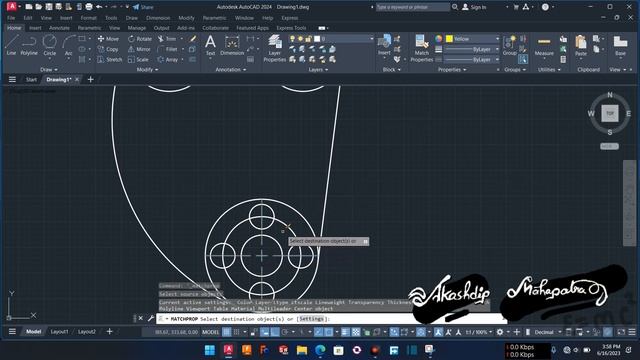Open the Annotate ribbon tab

59,28
